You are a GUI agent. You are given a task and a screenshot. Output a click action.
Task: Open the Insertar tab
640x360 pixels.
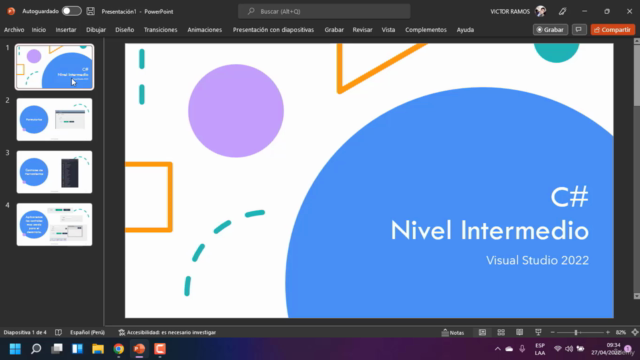click(x=66, y=30)
